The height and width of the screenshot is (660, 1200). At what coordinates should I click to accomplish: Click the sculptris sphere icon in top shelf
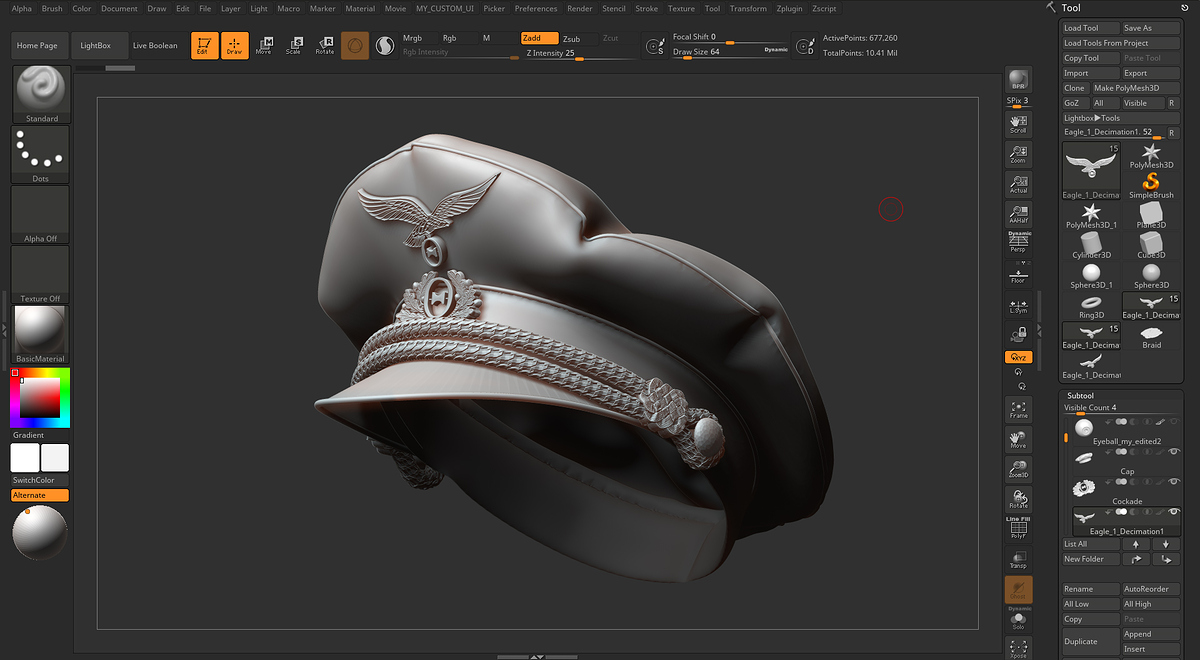[x=385, y=45]
